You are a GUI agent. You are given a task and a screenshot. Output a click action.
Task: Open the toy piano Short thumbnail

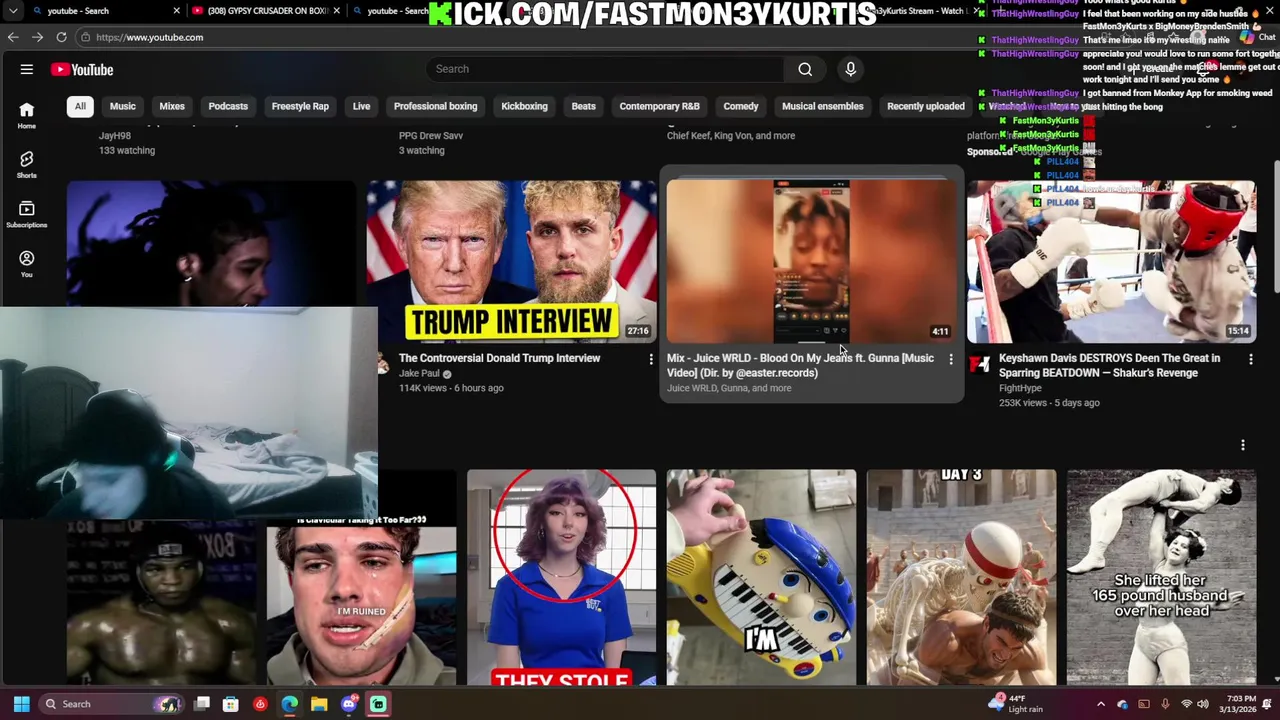click(x=761, y=577)
